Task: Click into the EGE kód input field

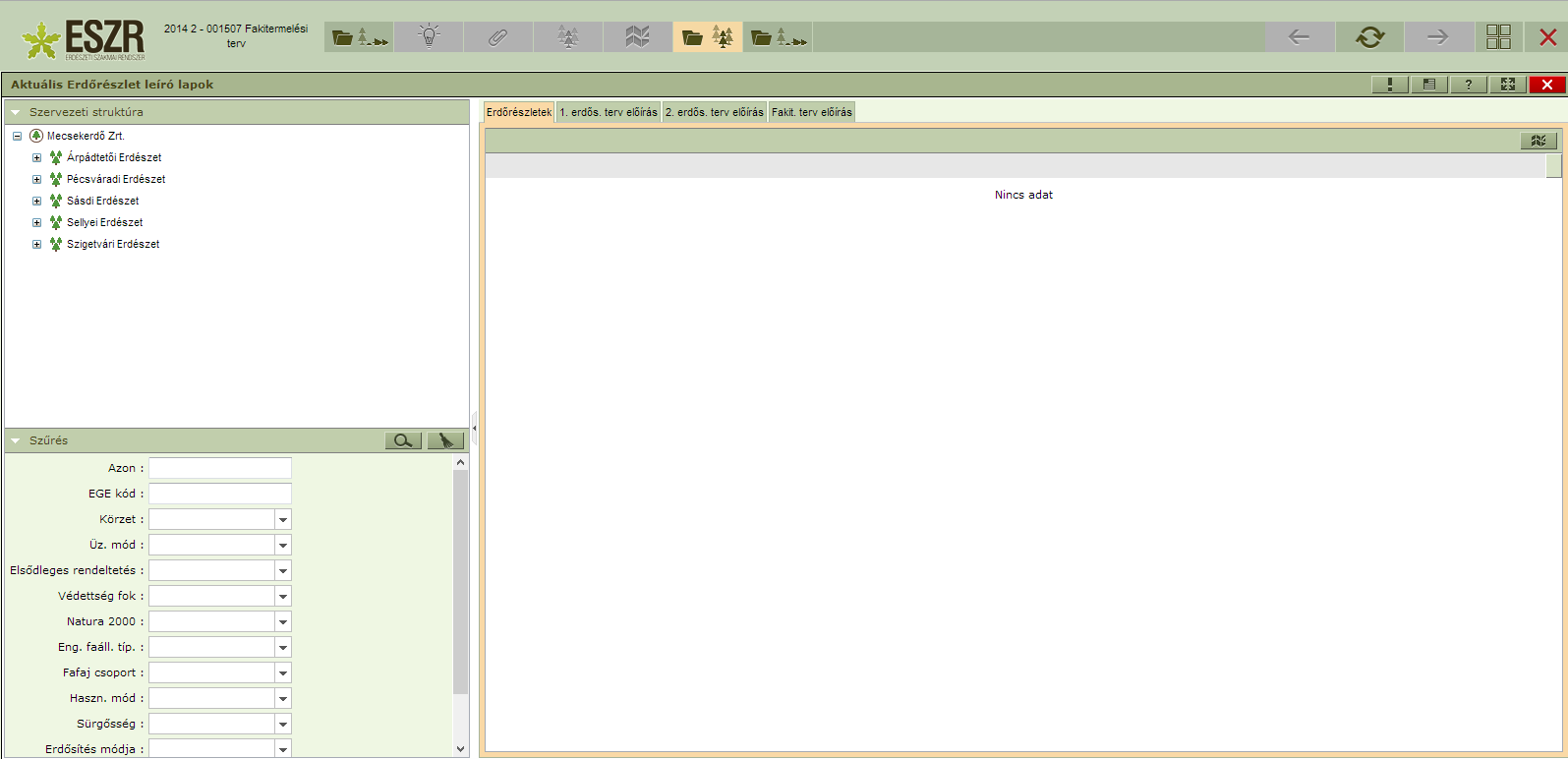Action: (x=220, y=494)
